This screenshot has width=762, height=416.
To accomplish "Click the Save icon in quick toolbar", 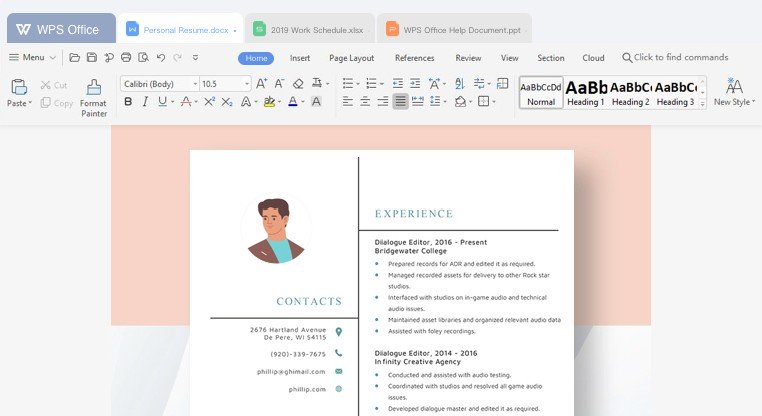I will coord(92,58).
